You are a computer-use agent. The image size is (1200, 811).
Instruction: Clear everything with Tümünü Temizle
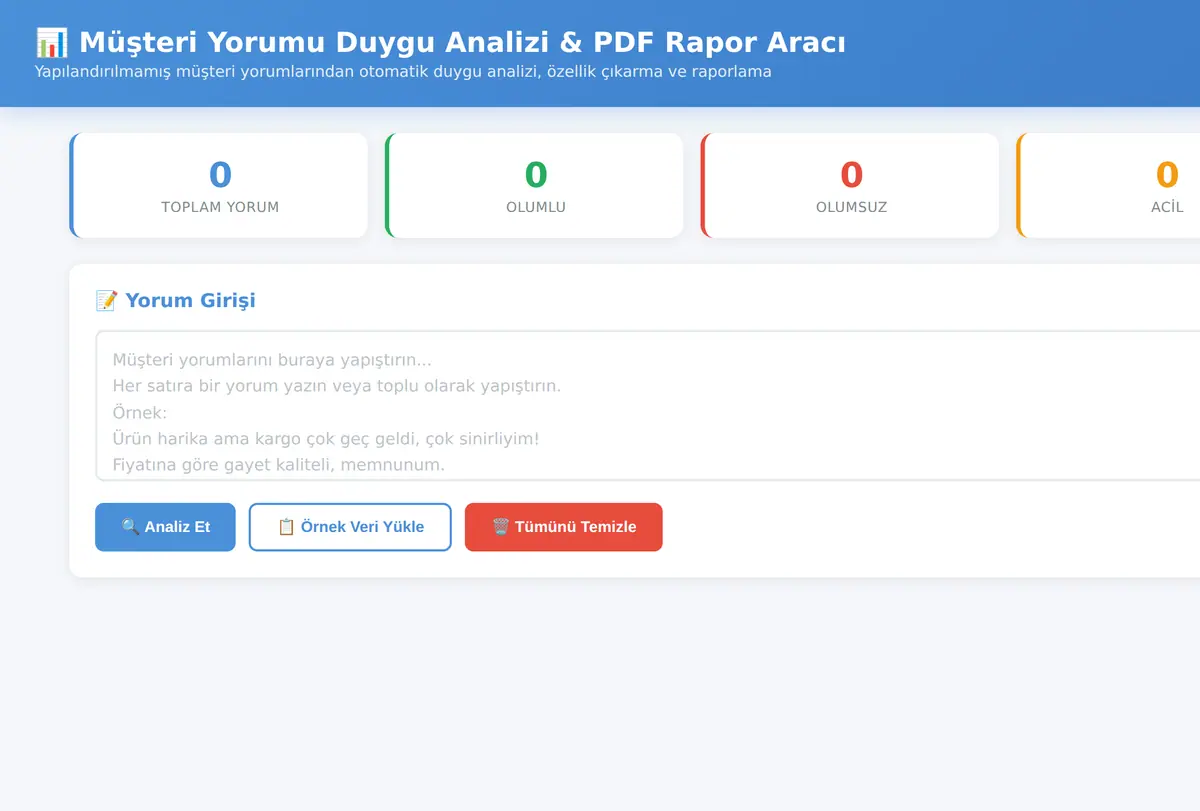point(564,527)
